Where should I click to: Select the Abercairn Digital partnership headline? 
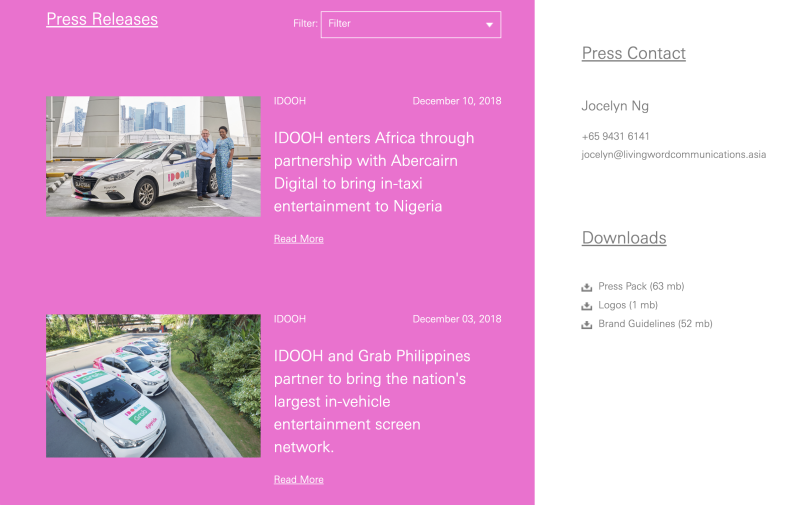click(374, 172)
